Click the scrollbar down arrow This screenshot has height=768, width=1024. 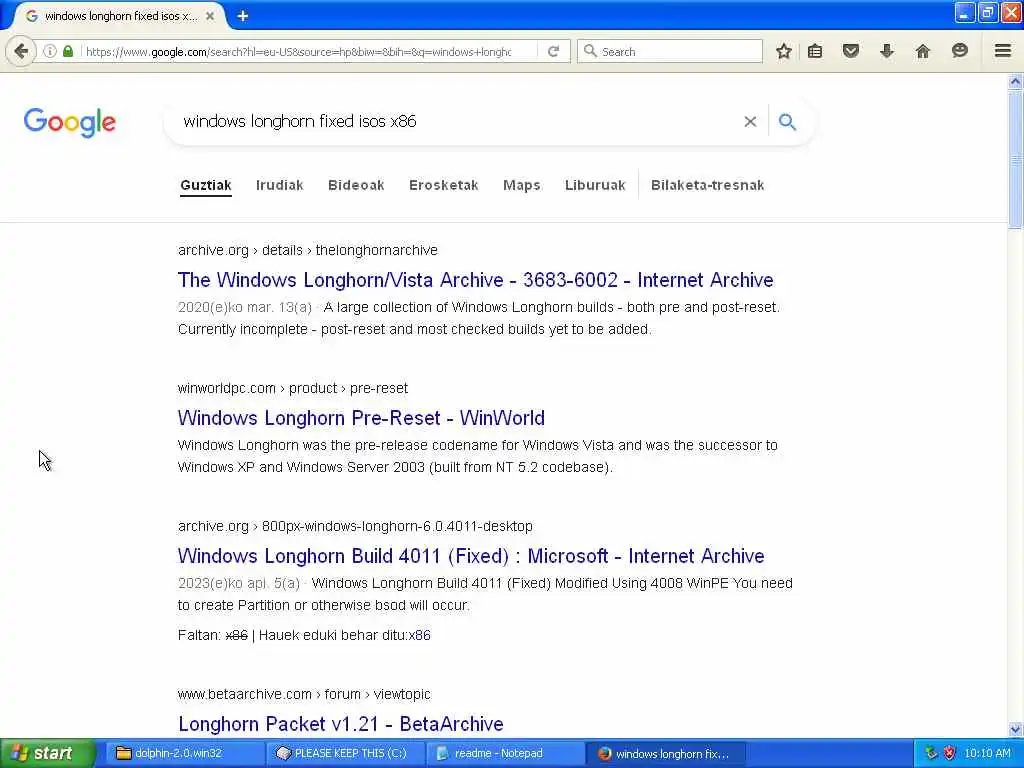point(1015,729)
